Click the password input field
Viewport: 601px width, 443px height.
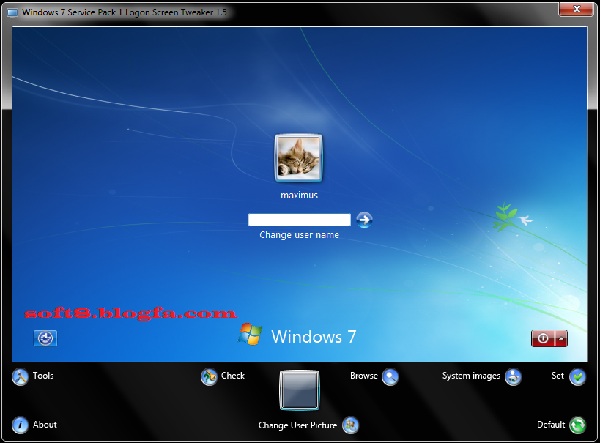point(299,220)
